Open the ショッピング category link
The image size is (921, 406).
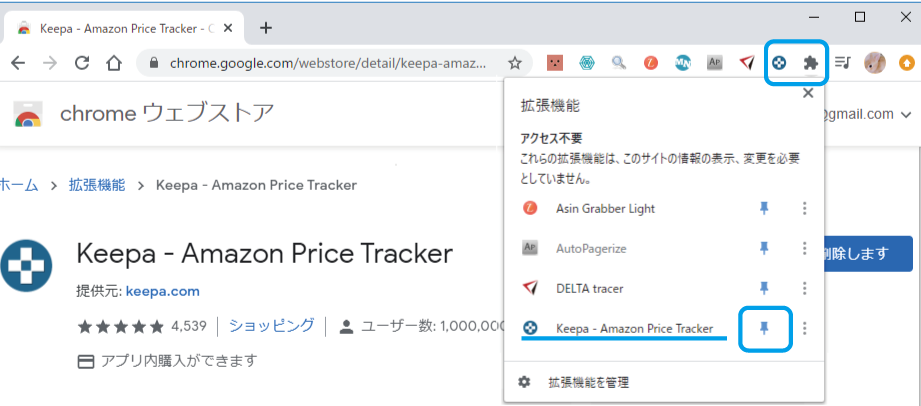point(271,326)
